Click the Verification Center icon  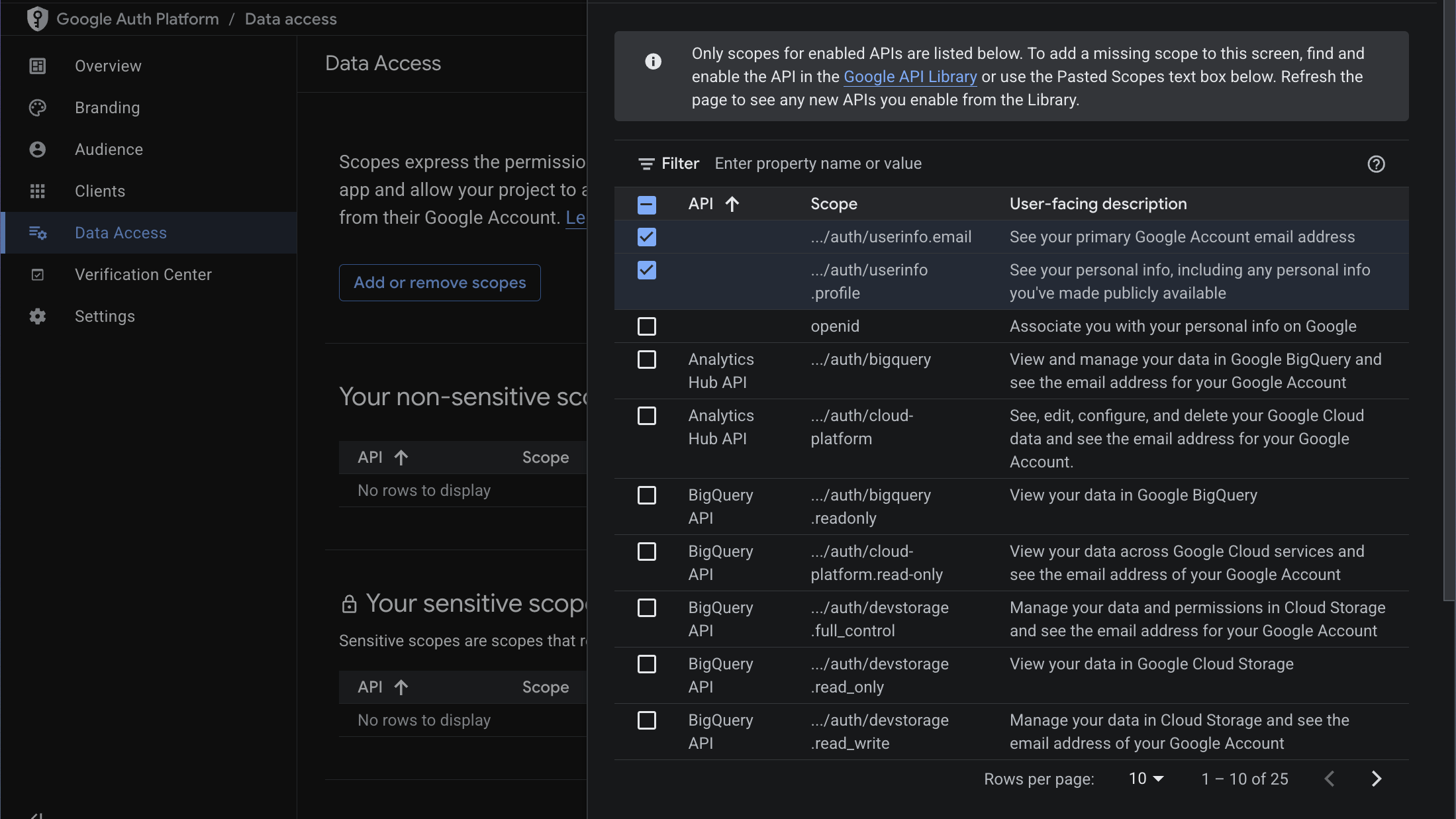click(x=38, y=275)
